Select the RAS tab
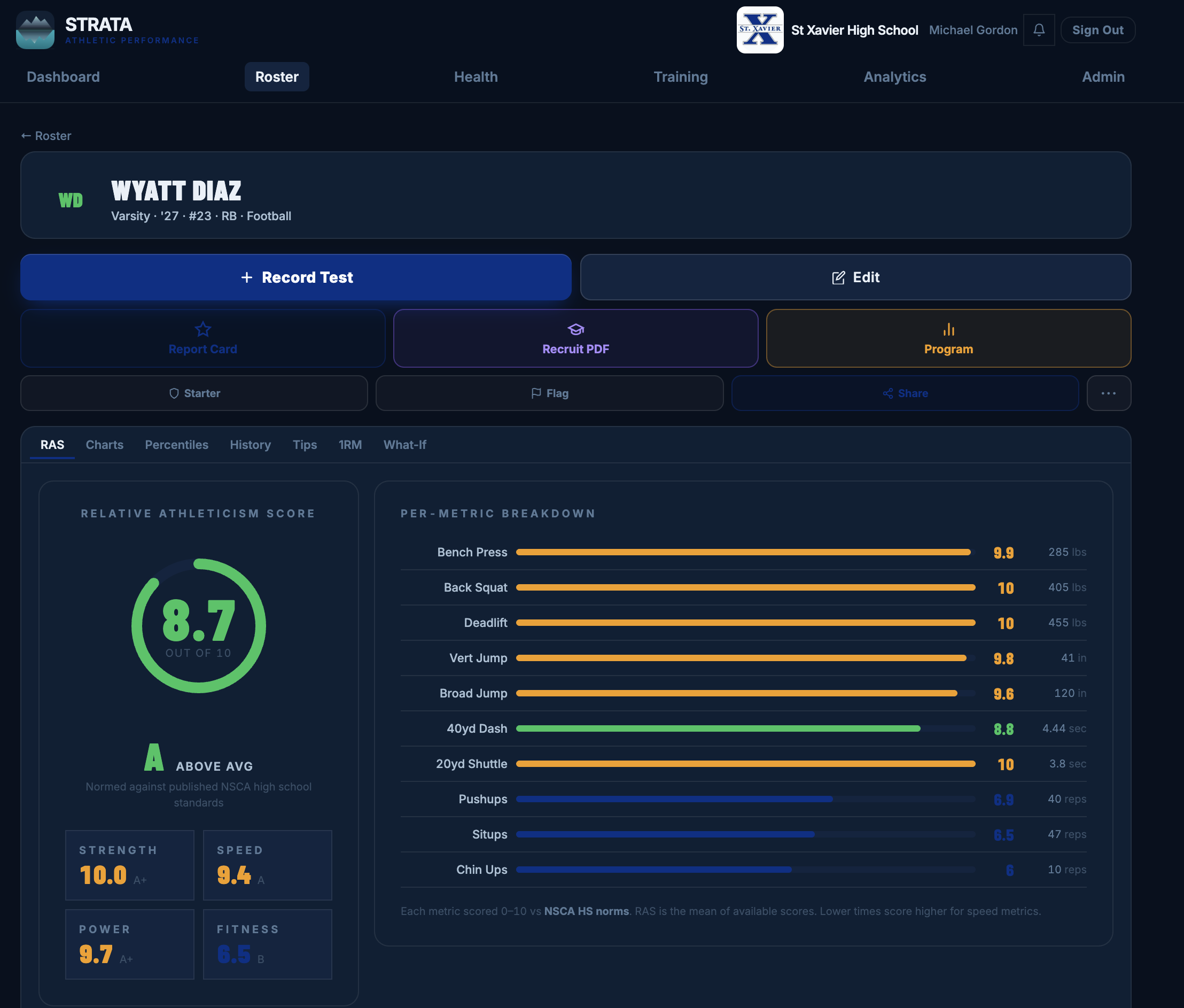Image resolution: width=1184 pixels, height=1008 pixels. point(52,445)
